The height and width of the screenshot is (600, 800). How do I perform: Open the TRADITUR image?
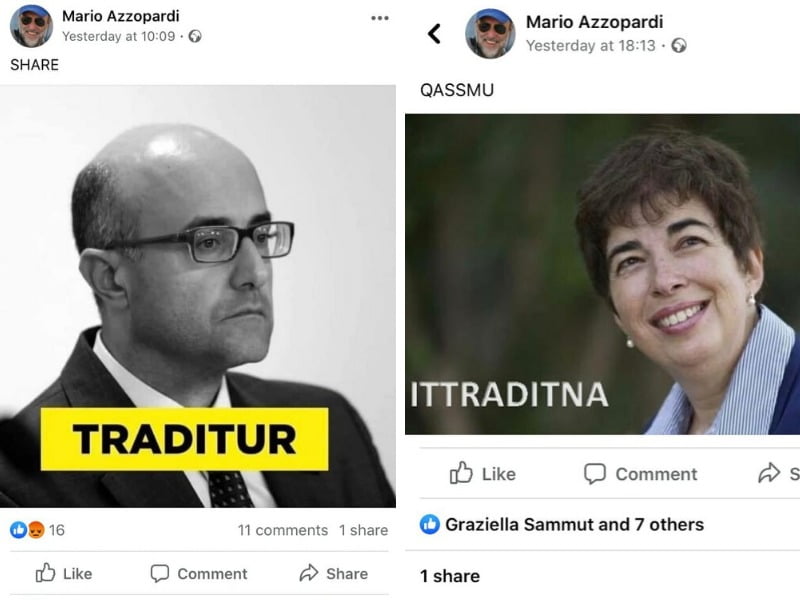click(x=198, y=296)
